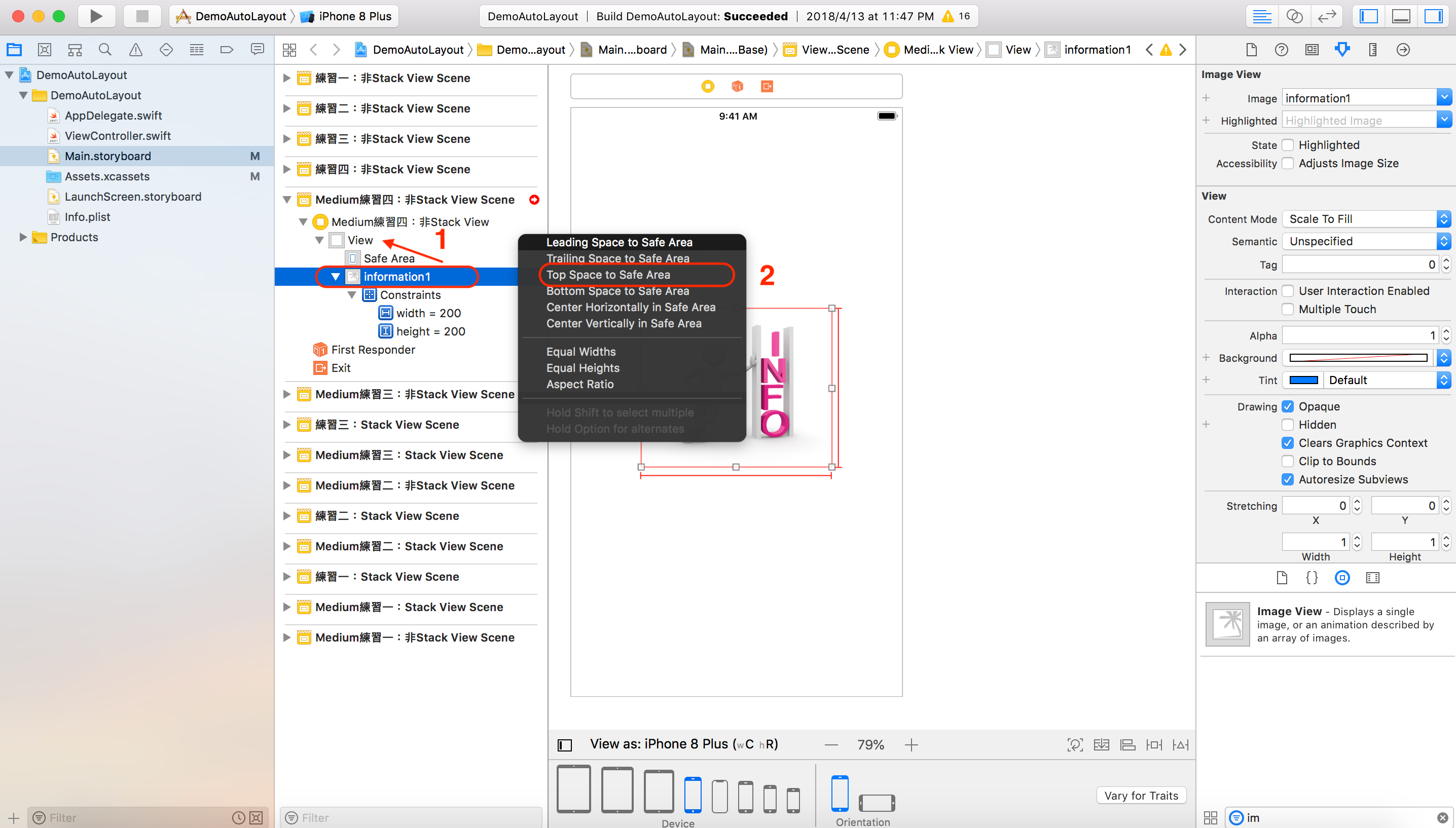Show the Assistant editor
The width and height of the screenshot is (1456, 828).
pos(1294,16)
